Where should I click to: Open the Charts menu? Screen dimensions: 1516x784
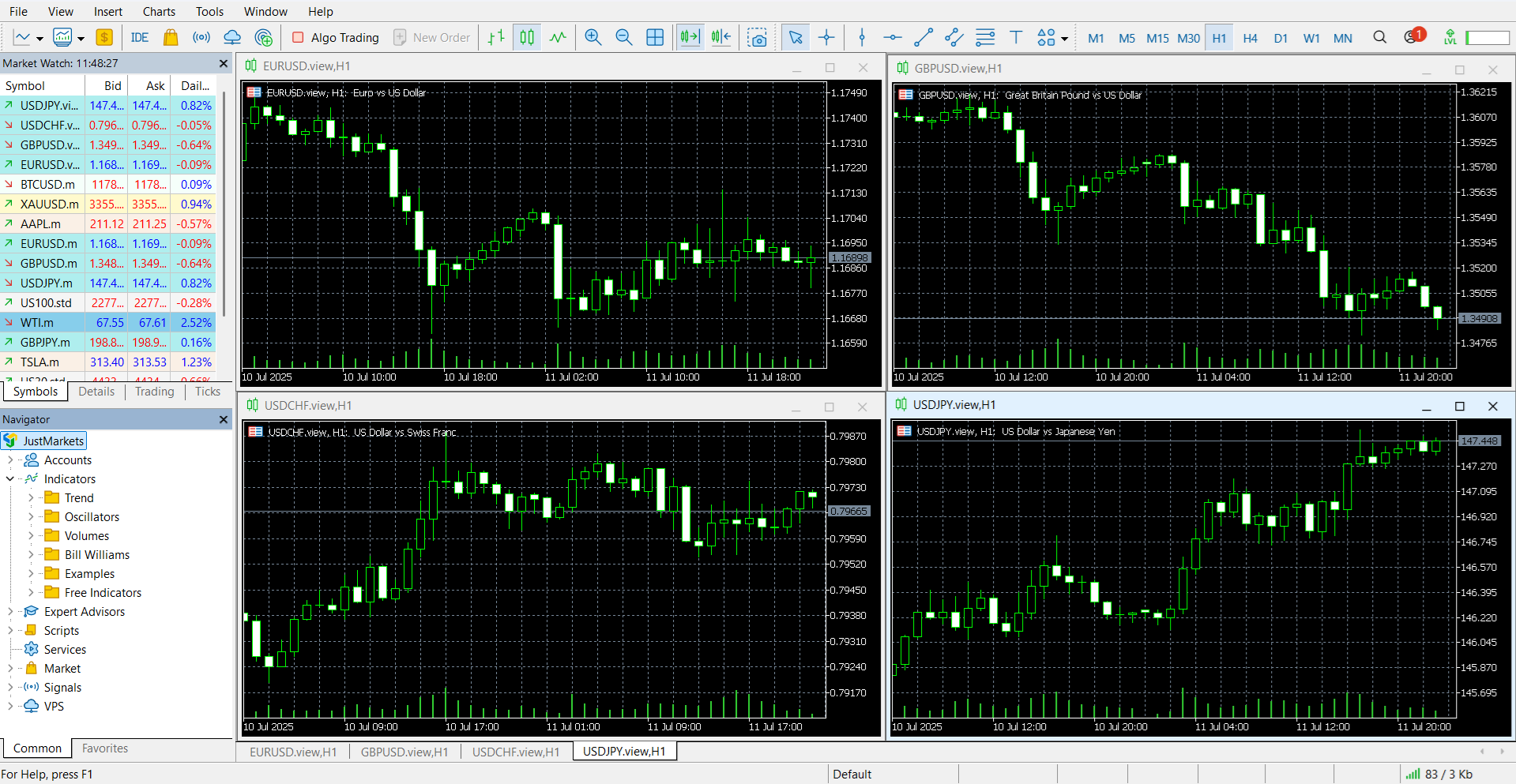pos(159,11)
